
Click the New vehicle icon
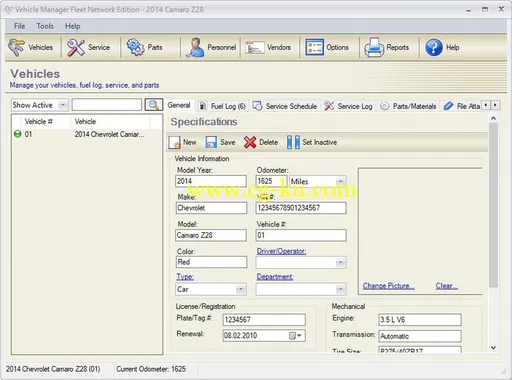click(174, 142)
